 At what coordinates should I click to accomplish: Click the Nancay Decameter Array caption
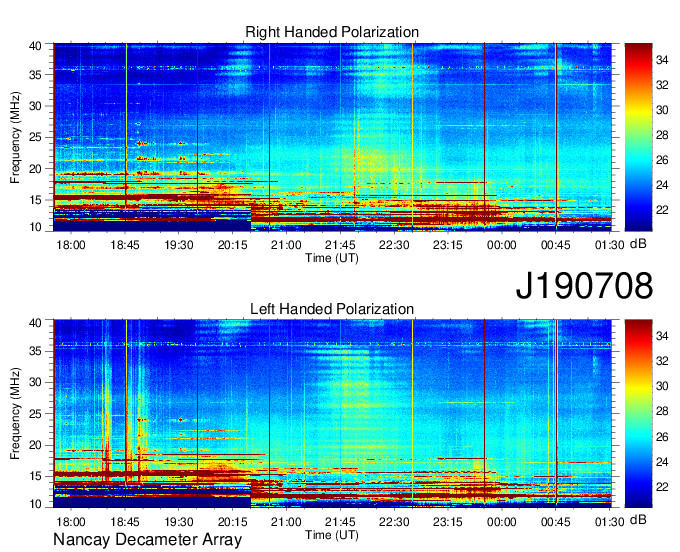point(147,540)
